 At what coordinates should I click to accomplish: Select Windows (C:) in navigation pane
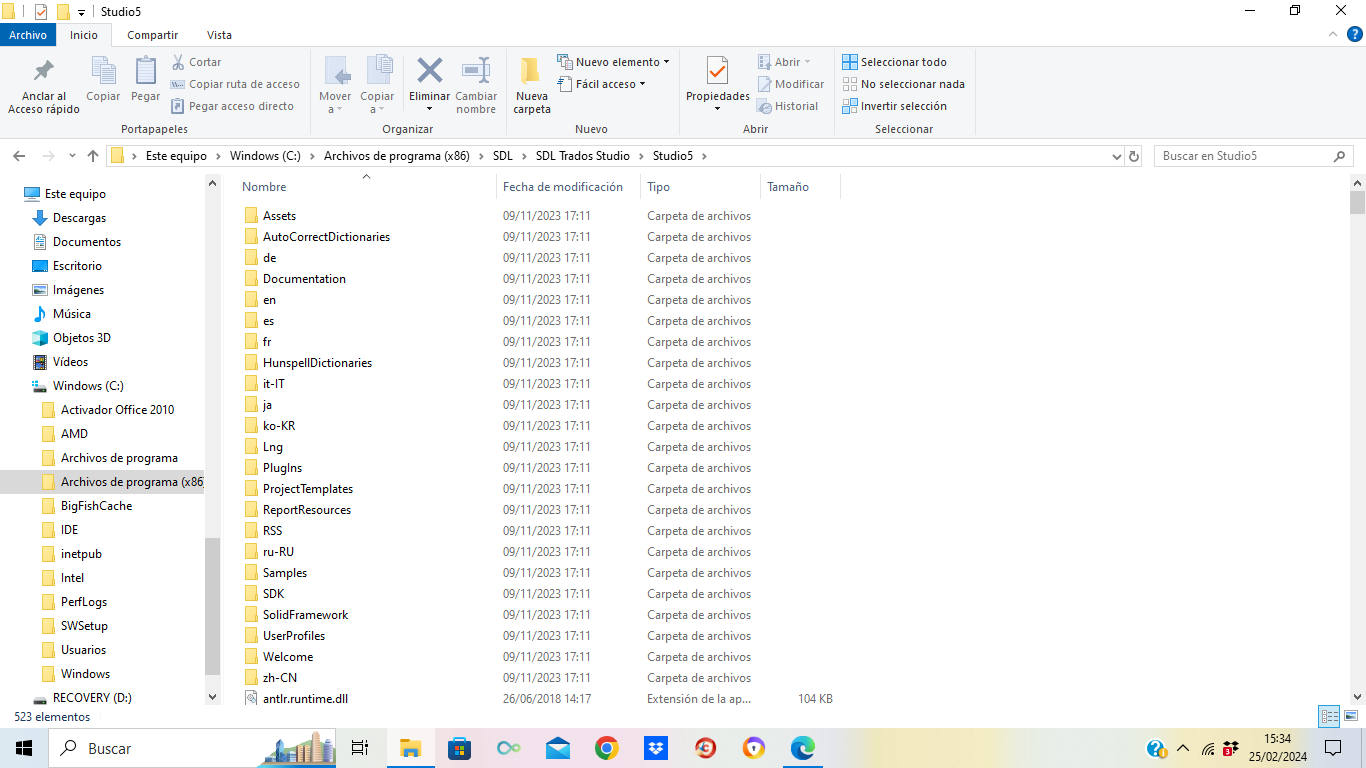(x=88, y=386)
